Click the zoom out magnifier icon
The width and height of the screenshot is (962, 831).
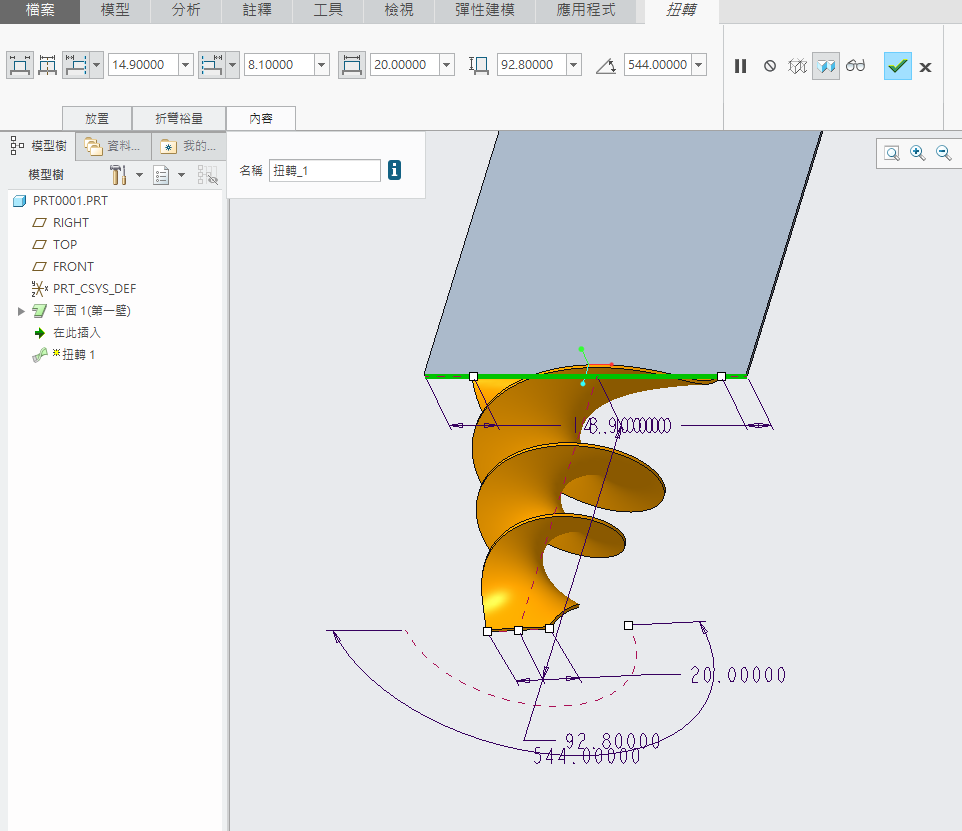[943, 153]
